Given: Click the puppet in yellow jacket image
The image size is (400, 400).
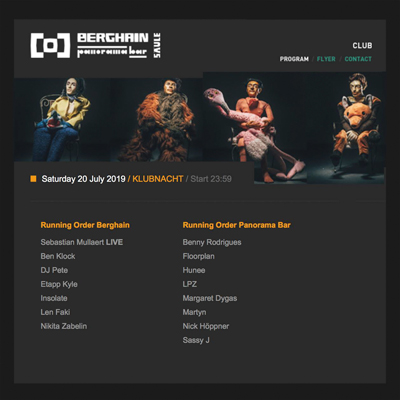Looking at the screenshot, I should click(x=63, y=120).
